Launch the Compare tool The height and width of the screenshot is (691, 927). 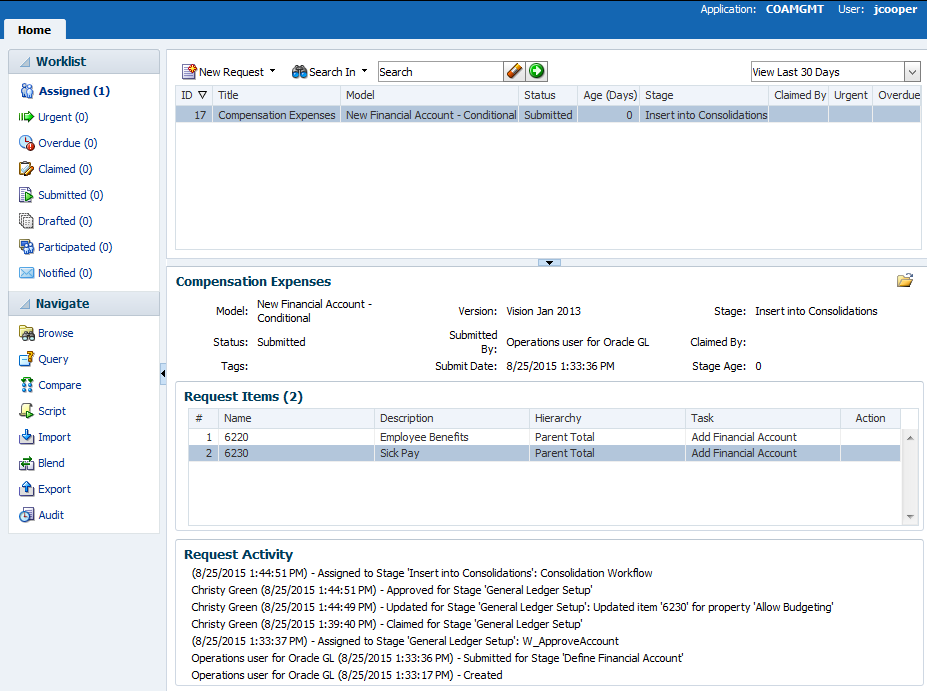pyautogui.click(x=59, y=385)
